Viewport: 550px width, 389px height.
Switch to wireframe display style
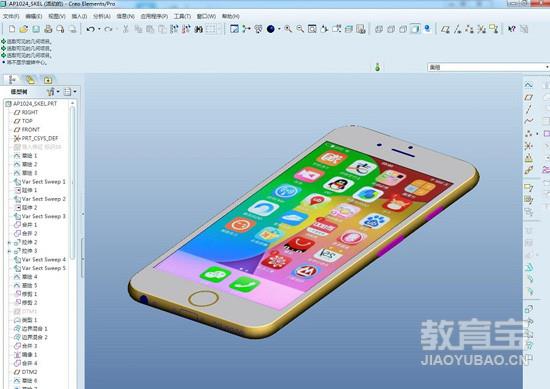(379, 29)
